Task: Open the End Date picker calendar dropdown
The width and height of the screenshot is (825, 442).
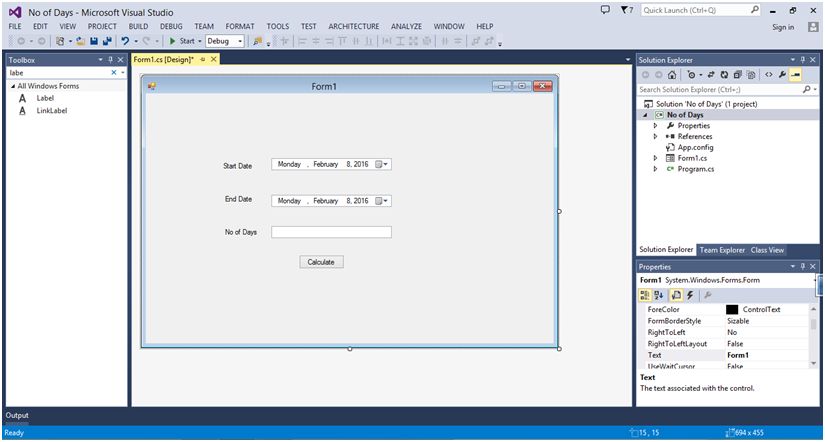Action: [381, 201]
